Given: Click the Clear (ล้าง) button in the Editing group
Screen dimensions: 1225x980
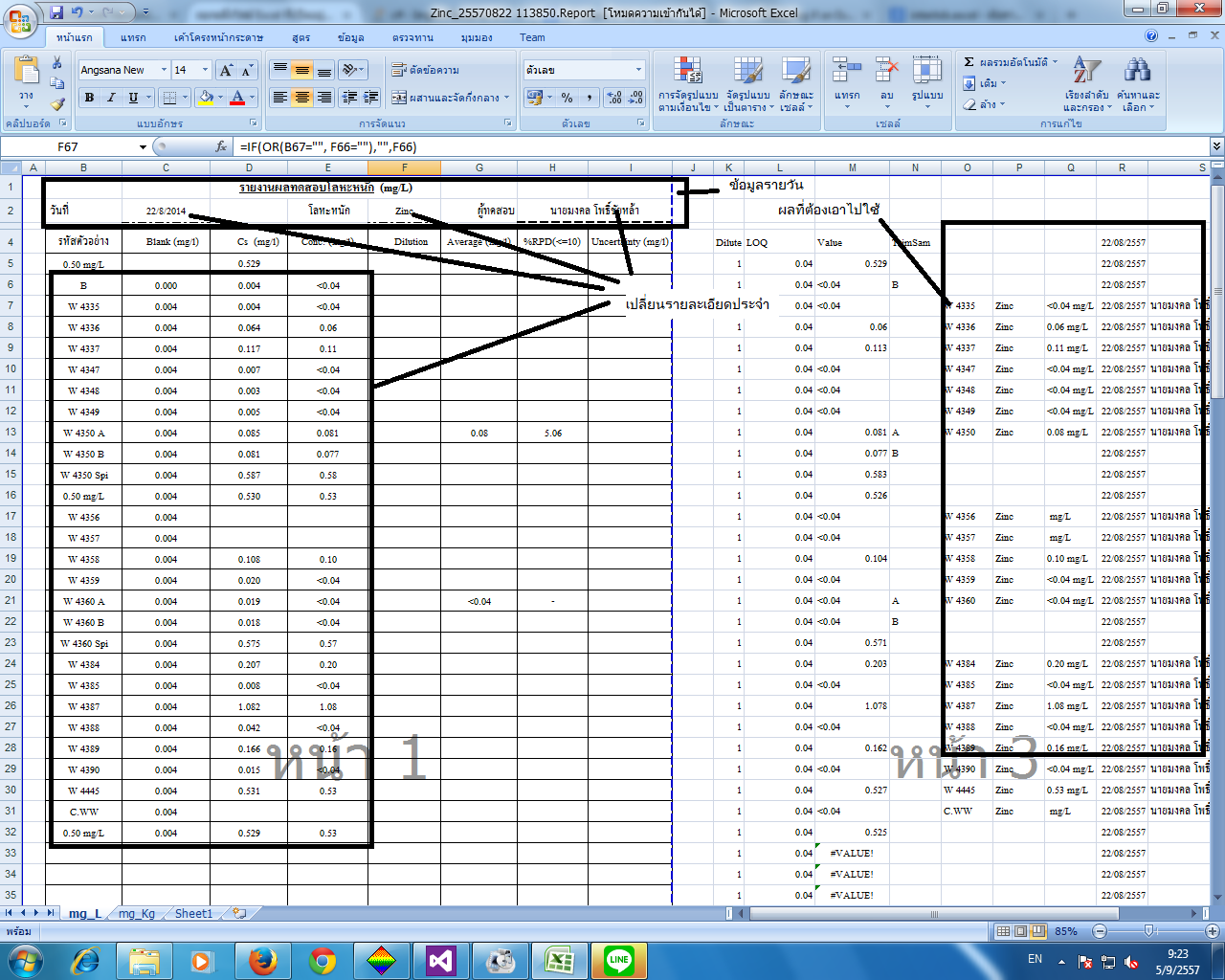Looking at the screenshot, I should coord(985,104).
